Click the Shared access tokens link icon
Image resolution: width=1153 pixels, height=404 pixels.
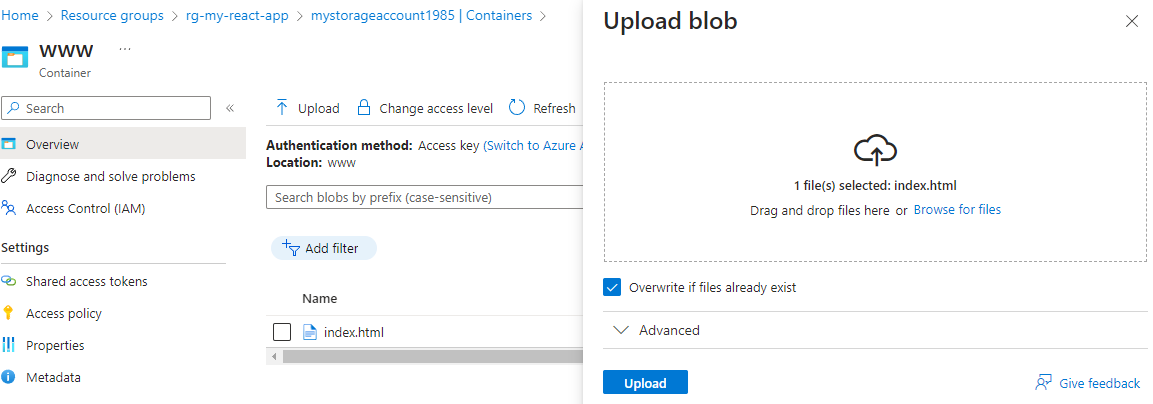pyautogui.click(x=9, y=281)
